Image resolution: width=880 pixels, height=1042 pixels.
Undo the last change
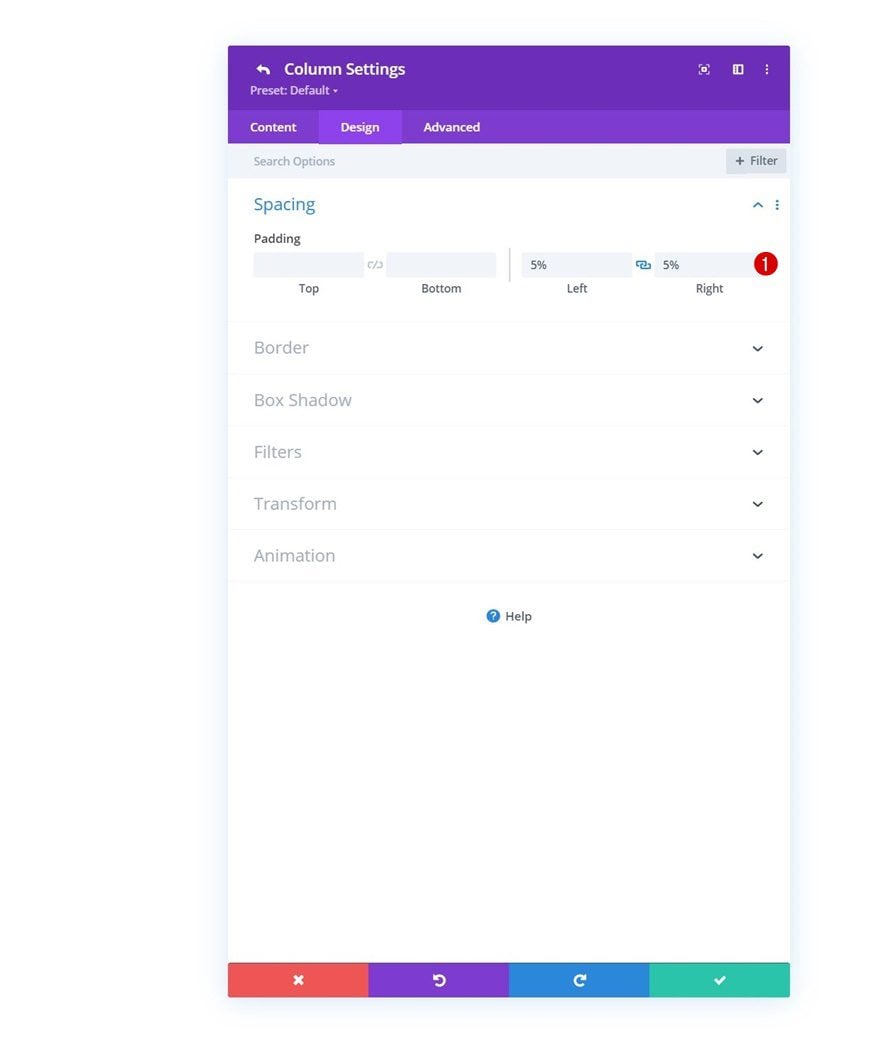point(439,980)
